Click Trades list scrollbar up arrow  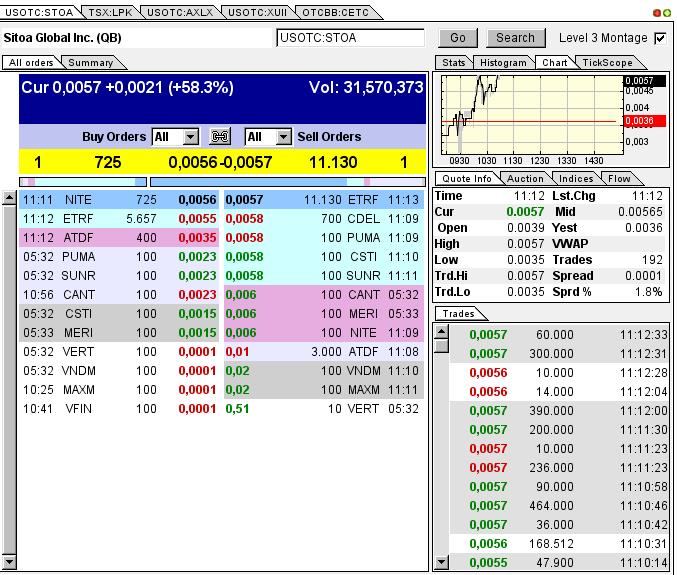tap(441, 332)
